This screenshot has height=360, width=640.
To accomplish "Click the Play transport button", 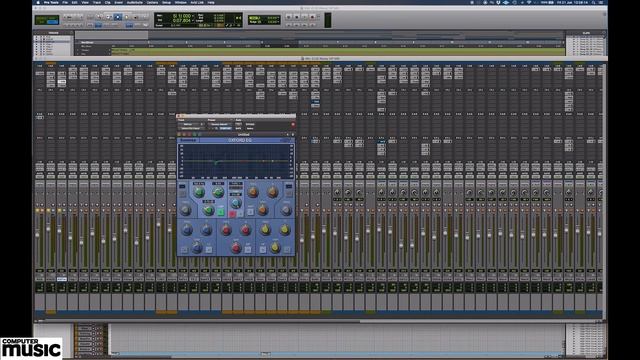I will tap(304, 17).
